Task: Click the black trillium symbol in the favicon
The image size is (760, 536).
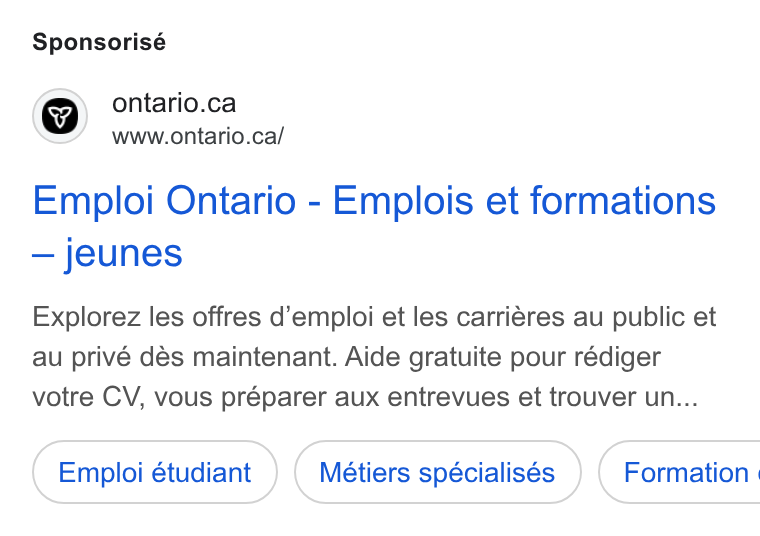Action: [60, 116]
